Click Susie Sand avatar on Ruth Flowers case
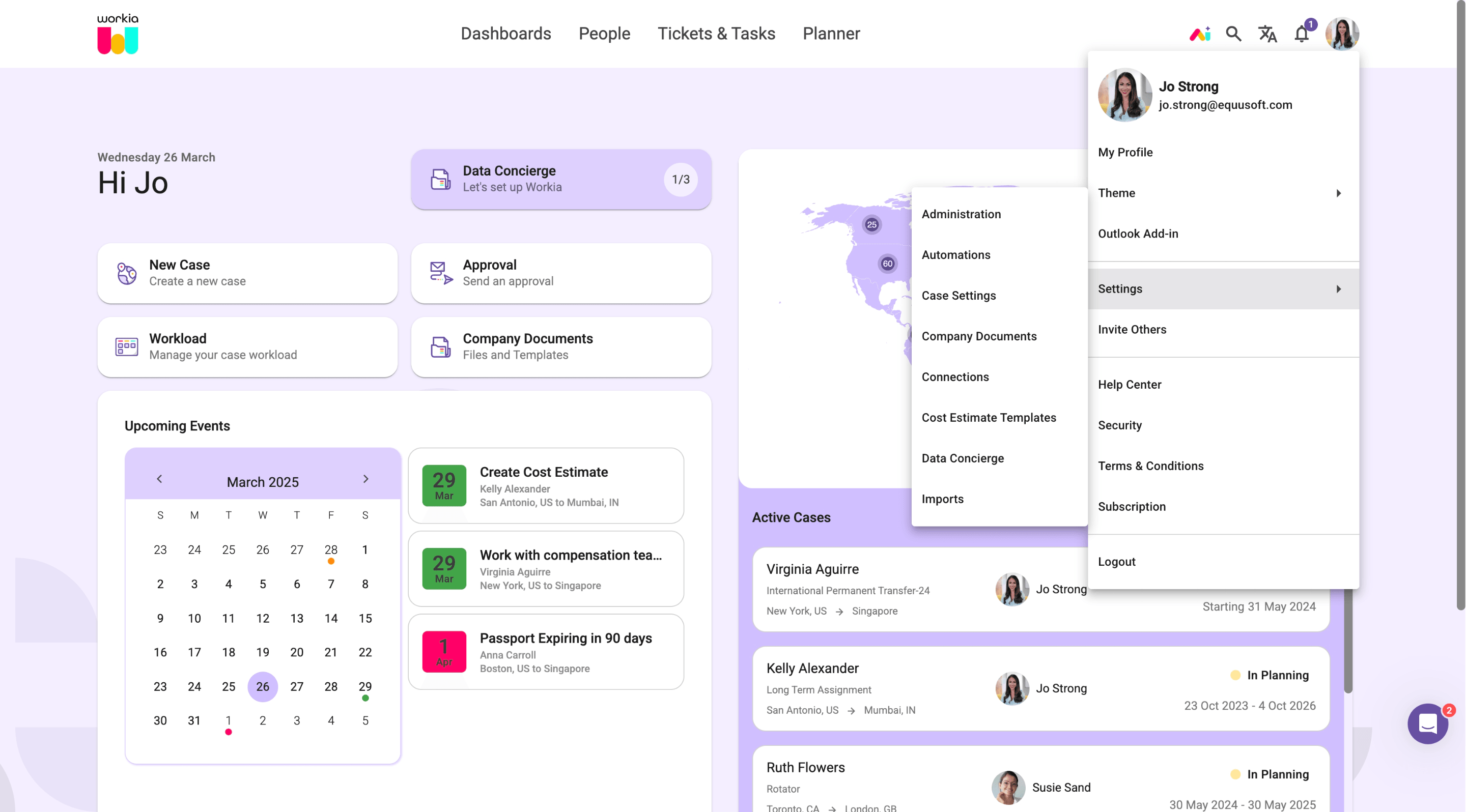Viewport: 1466px width, 812px height. 1008,788
